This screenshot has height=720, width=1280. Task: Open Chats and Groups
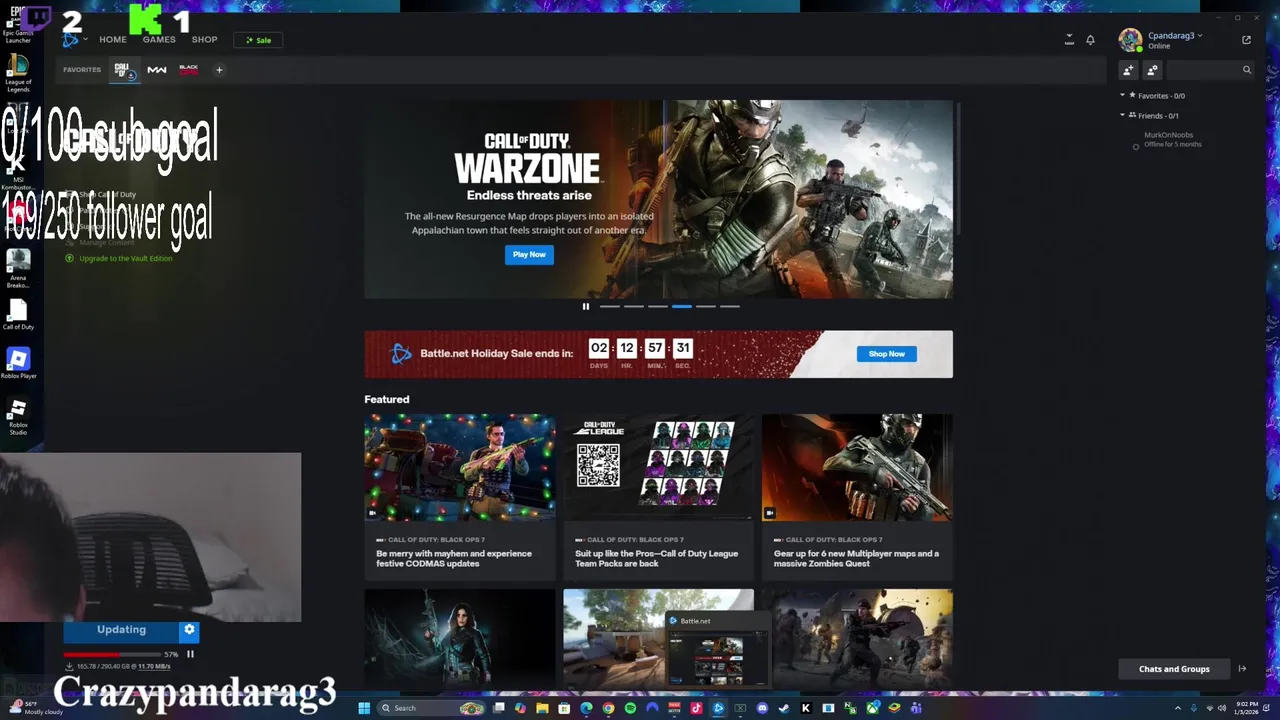pos(1174,669)
